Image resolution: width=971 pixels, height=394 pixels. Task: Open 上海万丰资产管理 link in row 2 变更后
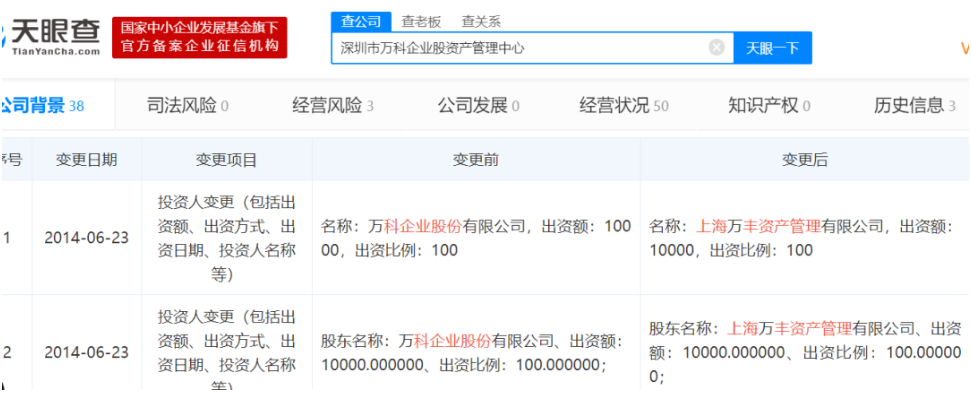[x=789, y=328]
